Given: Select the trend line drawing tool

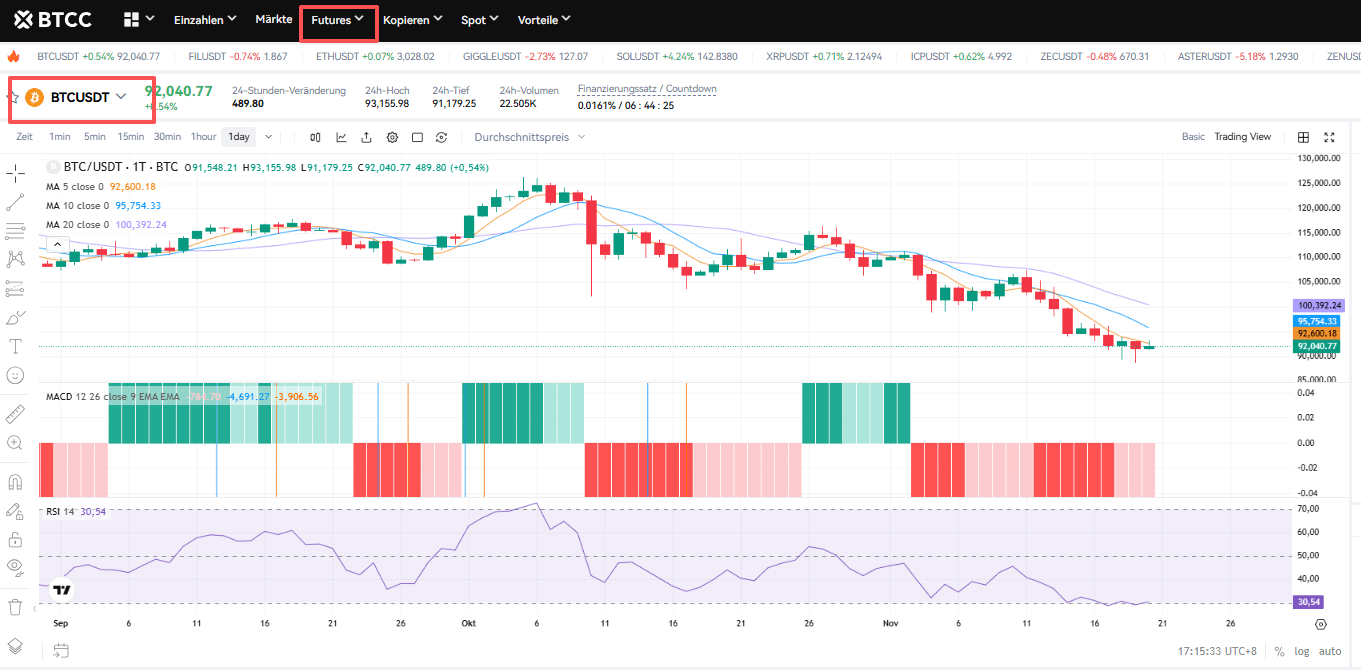Looking at the screenshot, I should click(15, 202).
